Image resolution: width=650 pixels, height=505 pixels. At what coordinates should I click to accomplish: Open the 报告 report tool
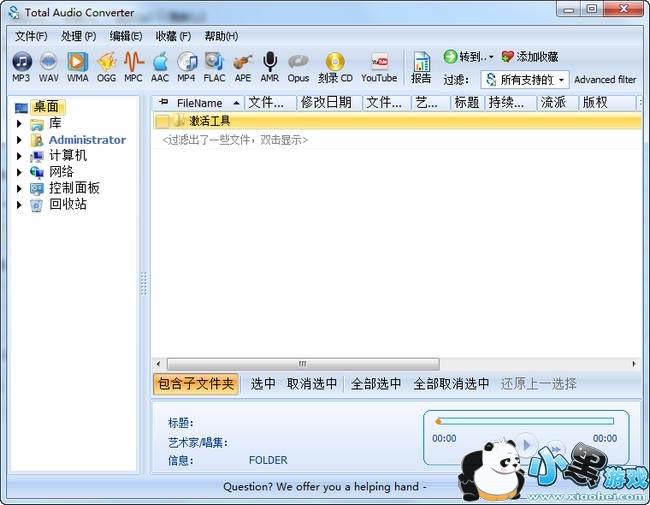[x=421, y=68]
